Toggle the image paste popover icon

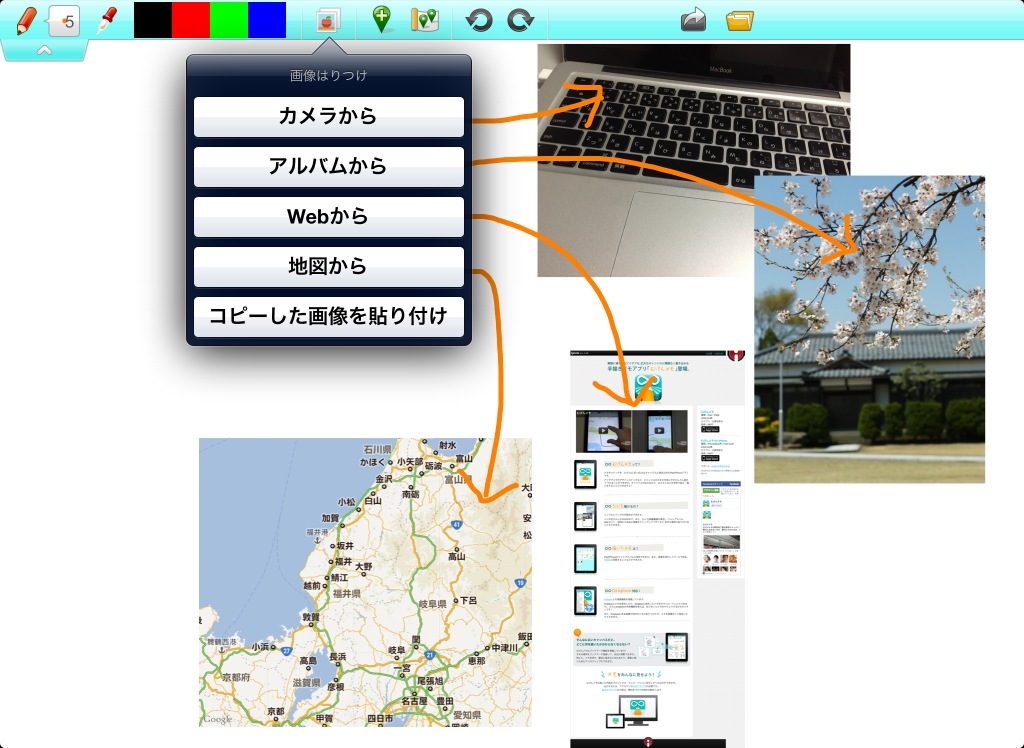[x=328, y=20]
